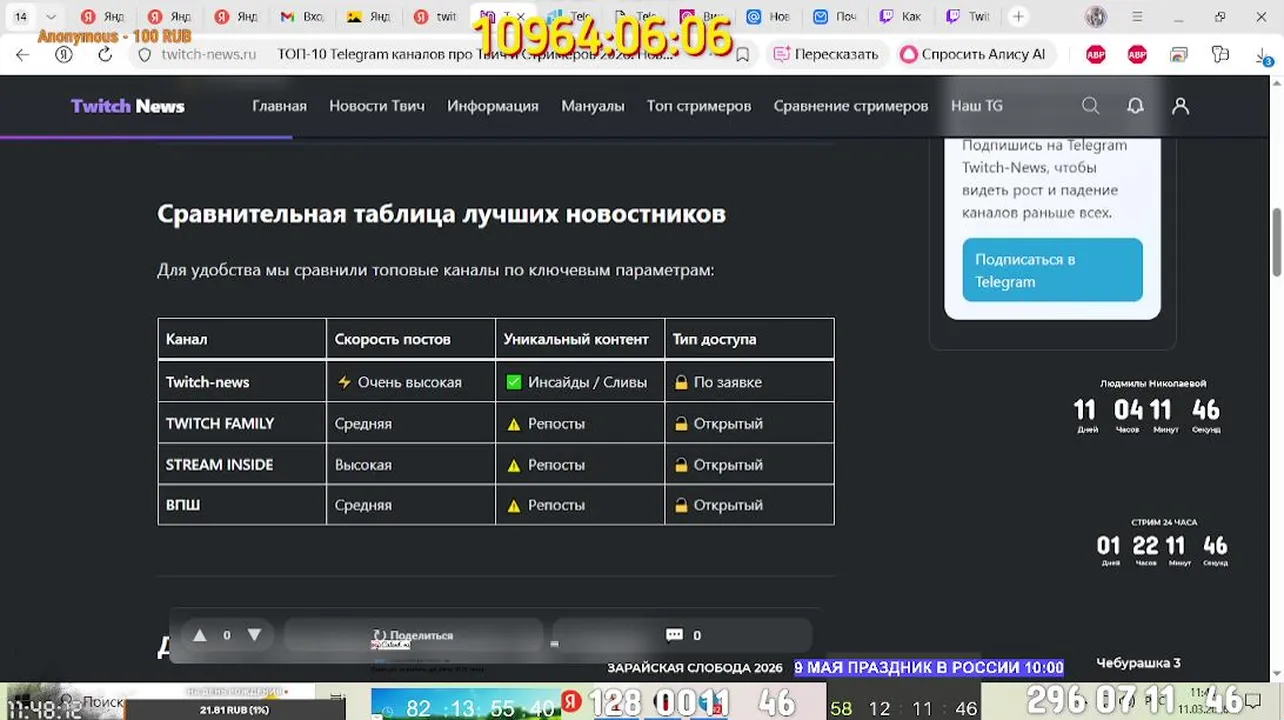Open the Главная menu item
1284x720 pixels.
tap(279, 106)
